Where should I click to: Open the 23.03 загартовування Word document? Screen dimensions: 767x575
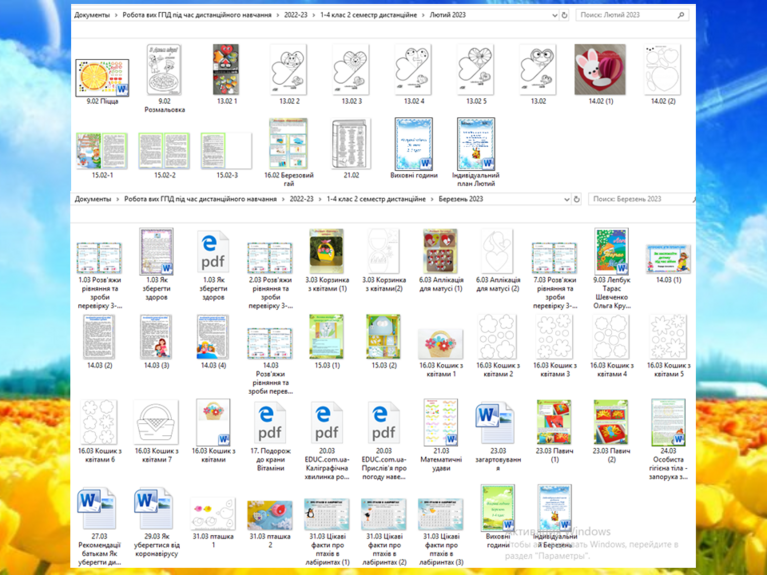pos(495,423)
